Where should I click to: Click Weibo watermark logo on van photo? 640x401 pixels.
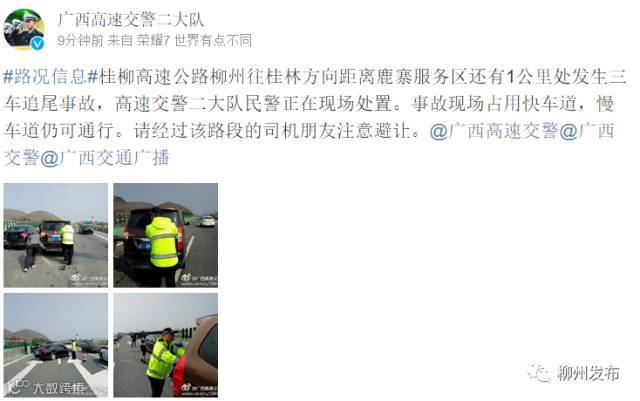tap(186, 278)
